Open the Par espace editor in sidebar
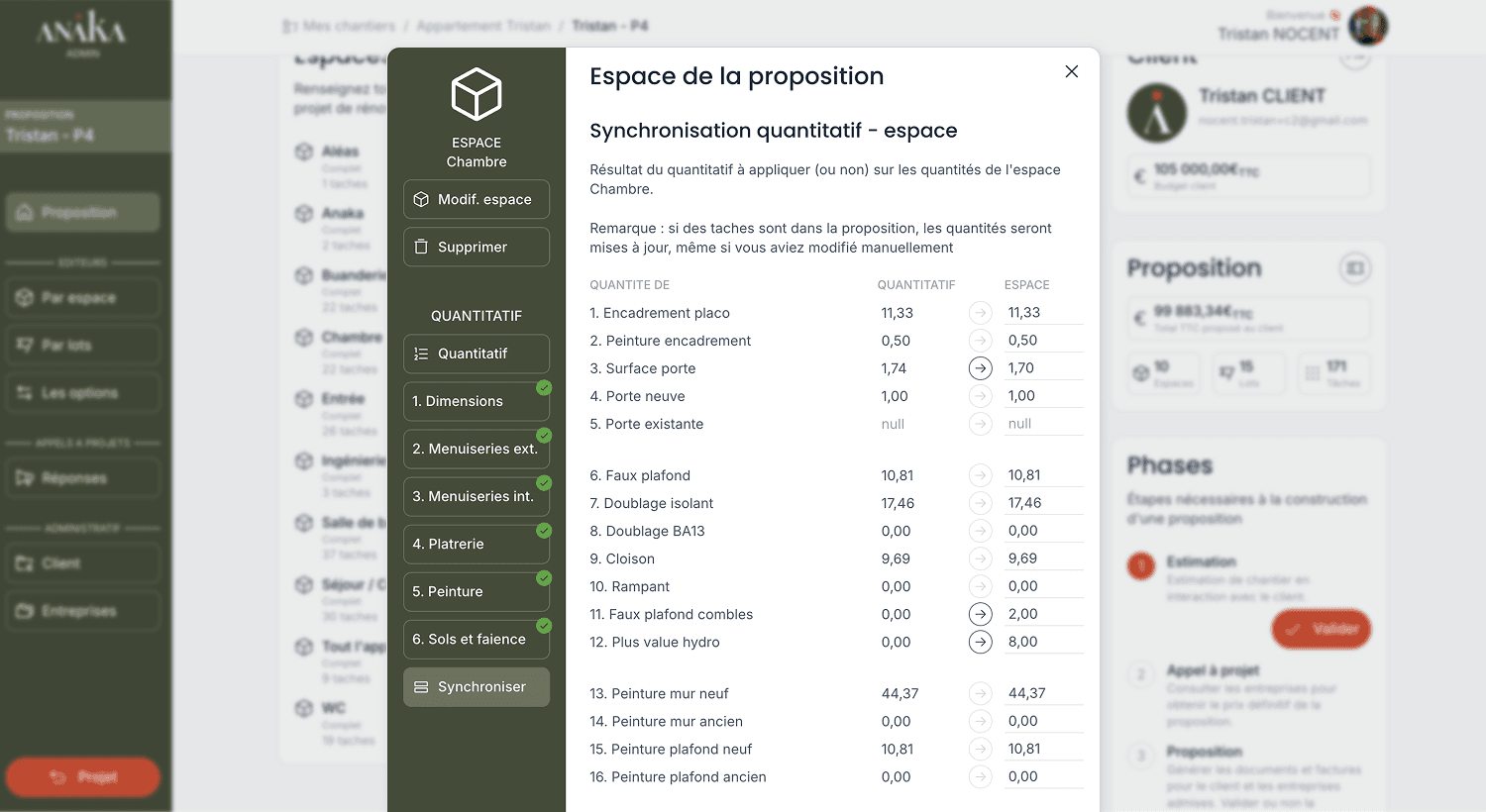The image size is (1486, 812). [83, 298]
